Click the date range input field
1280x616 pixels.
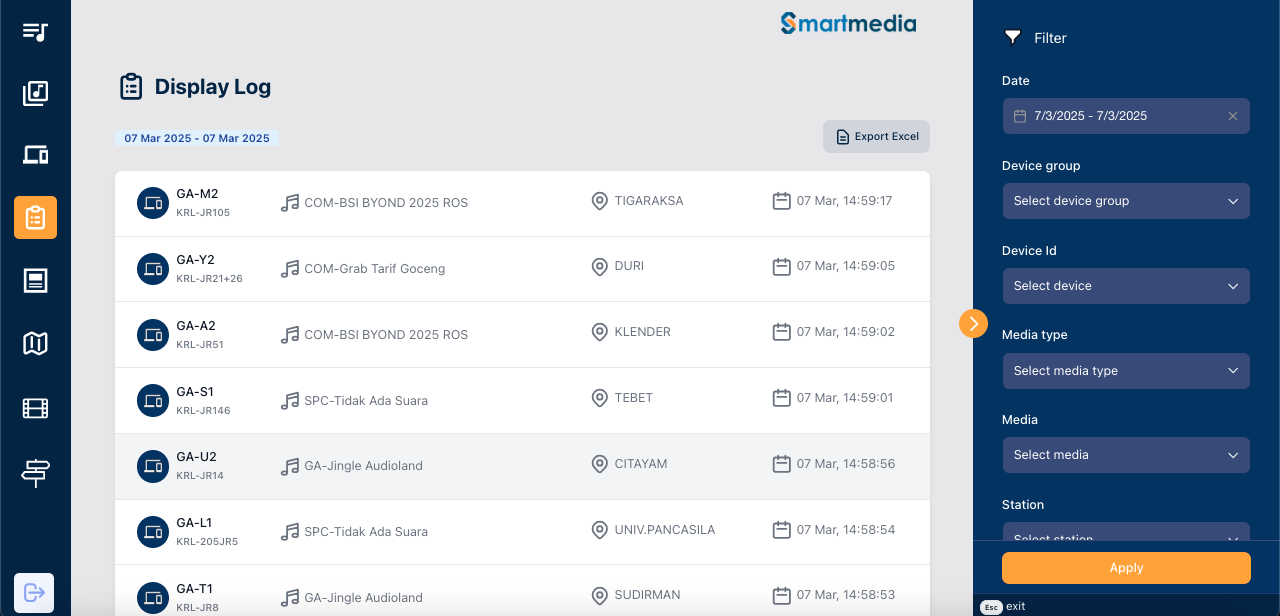1115,116
